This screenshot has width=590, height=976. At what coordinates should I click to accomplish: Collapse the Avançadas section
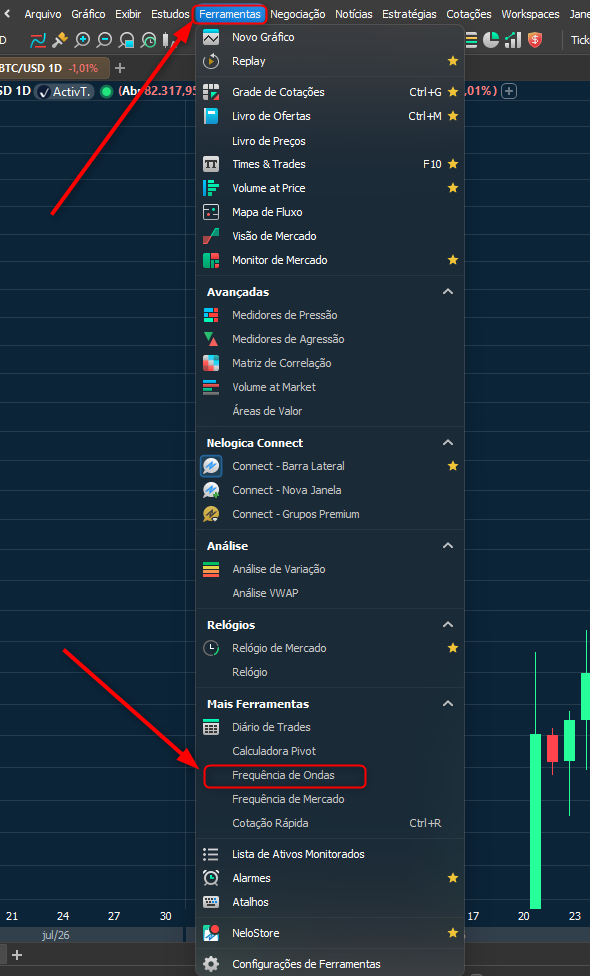pyautogui.click(x=447, y=292)
